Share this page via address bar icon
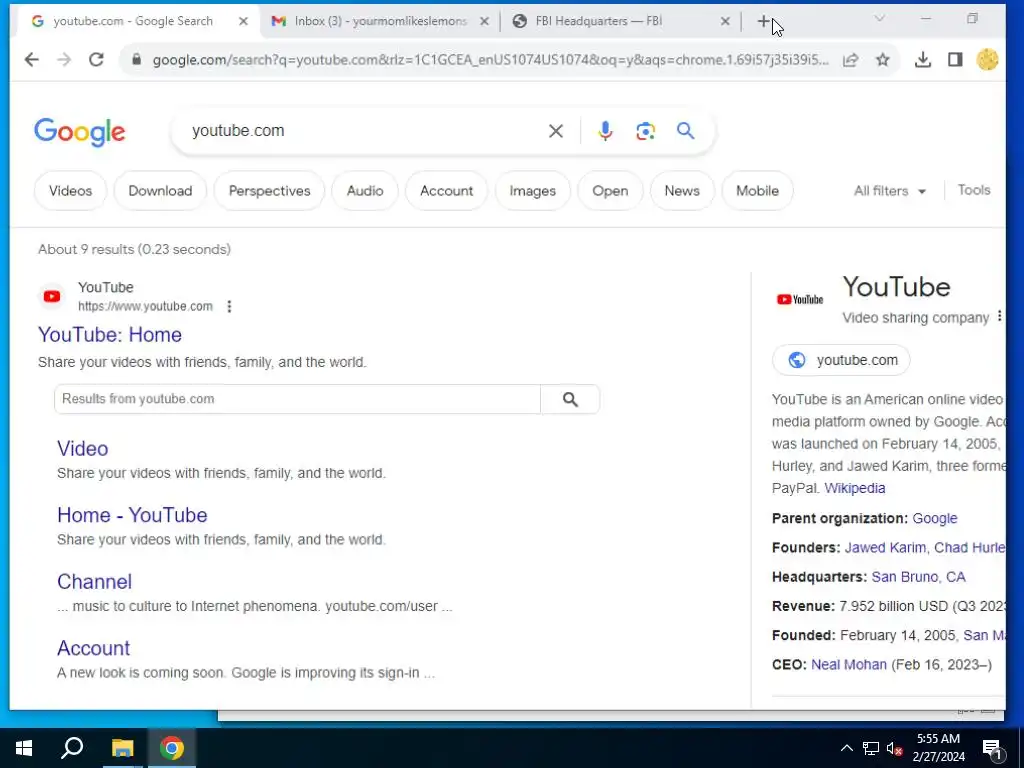Image resolution: width=1024 pixels, height=768 pixels. [x=850, y=60]
